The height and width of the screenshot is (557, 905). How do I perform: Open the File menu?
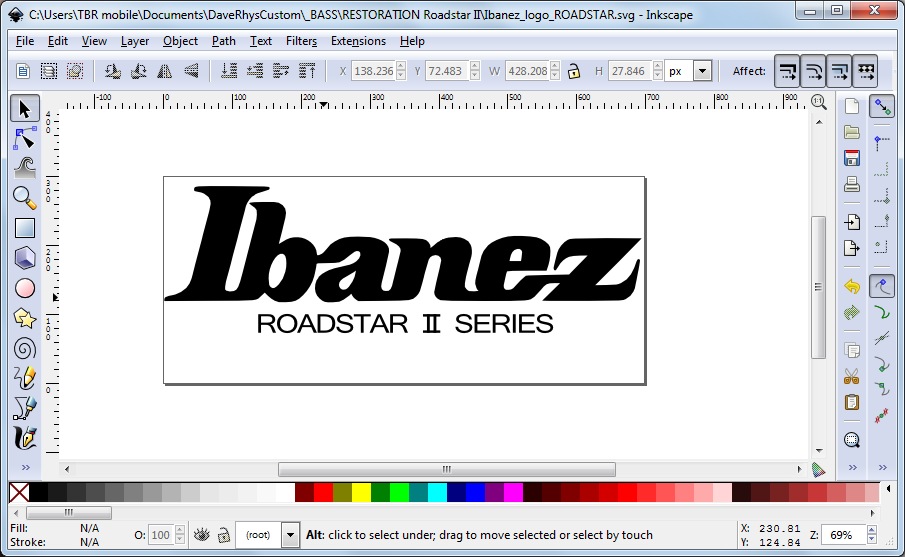(25, 41)
